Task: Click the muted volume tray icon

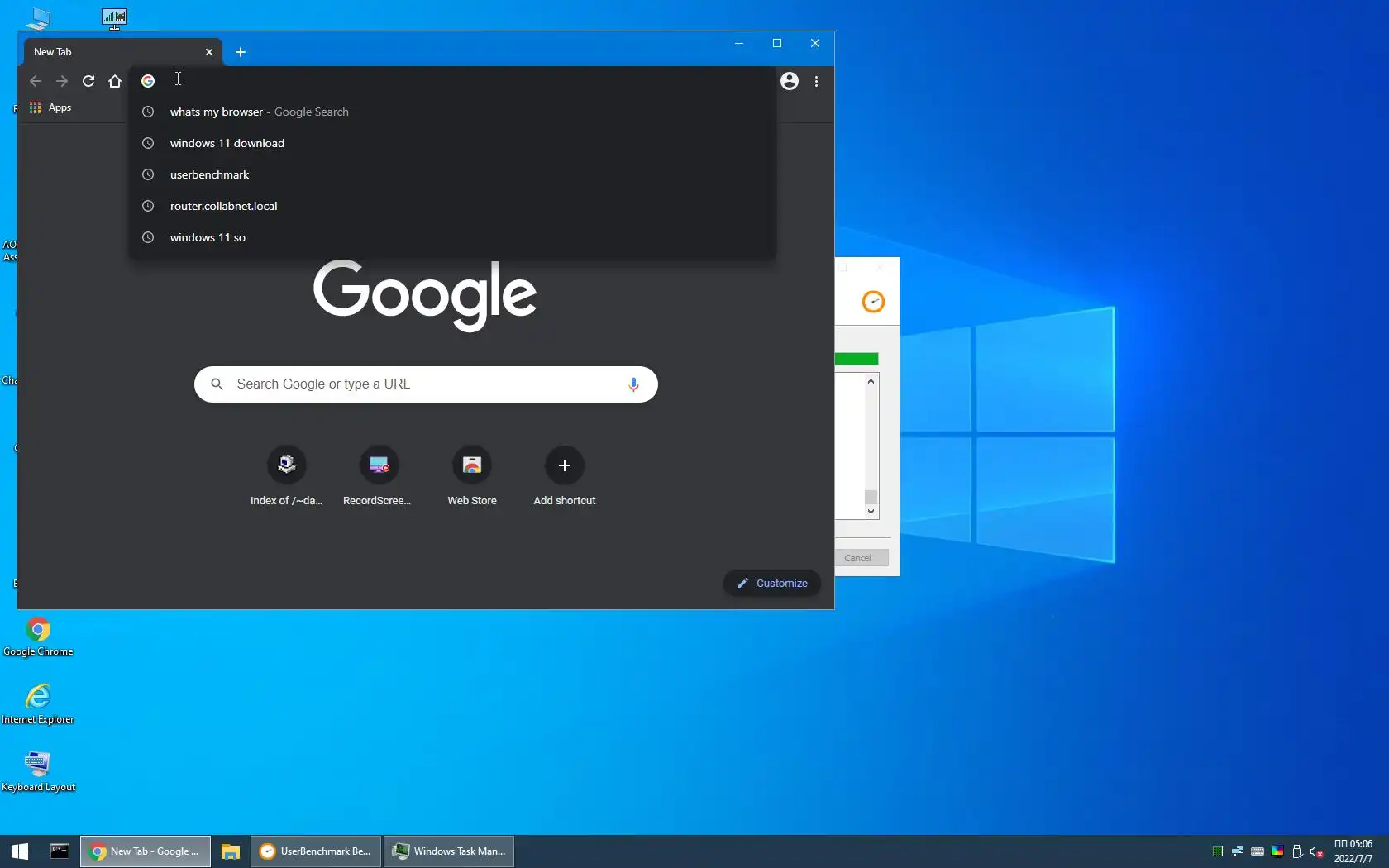Action: tap(1317, 851)
